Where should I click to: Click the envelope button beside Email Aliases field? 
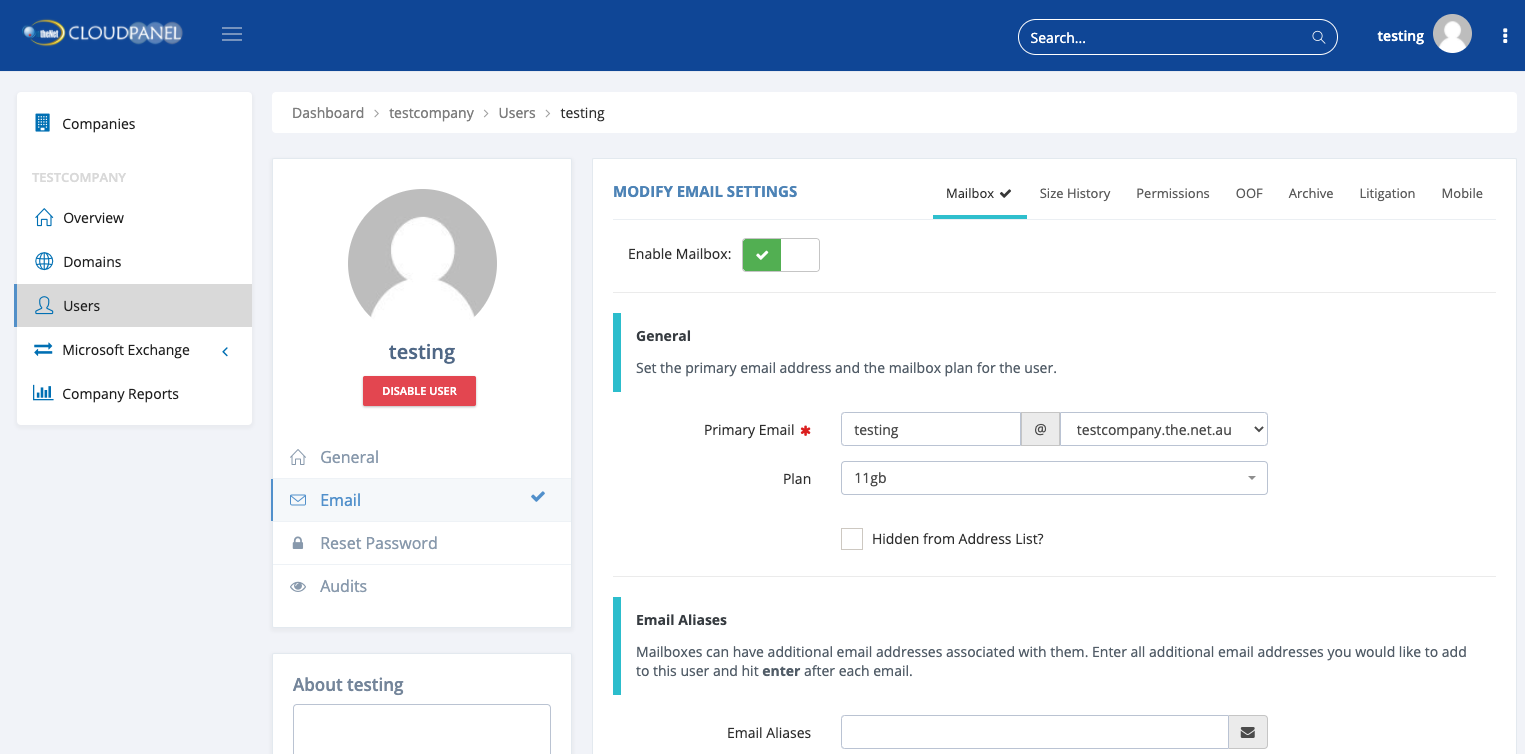tap(1247, 732)
